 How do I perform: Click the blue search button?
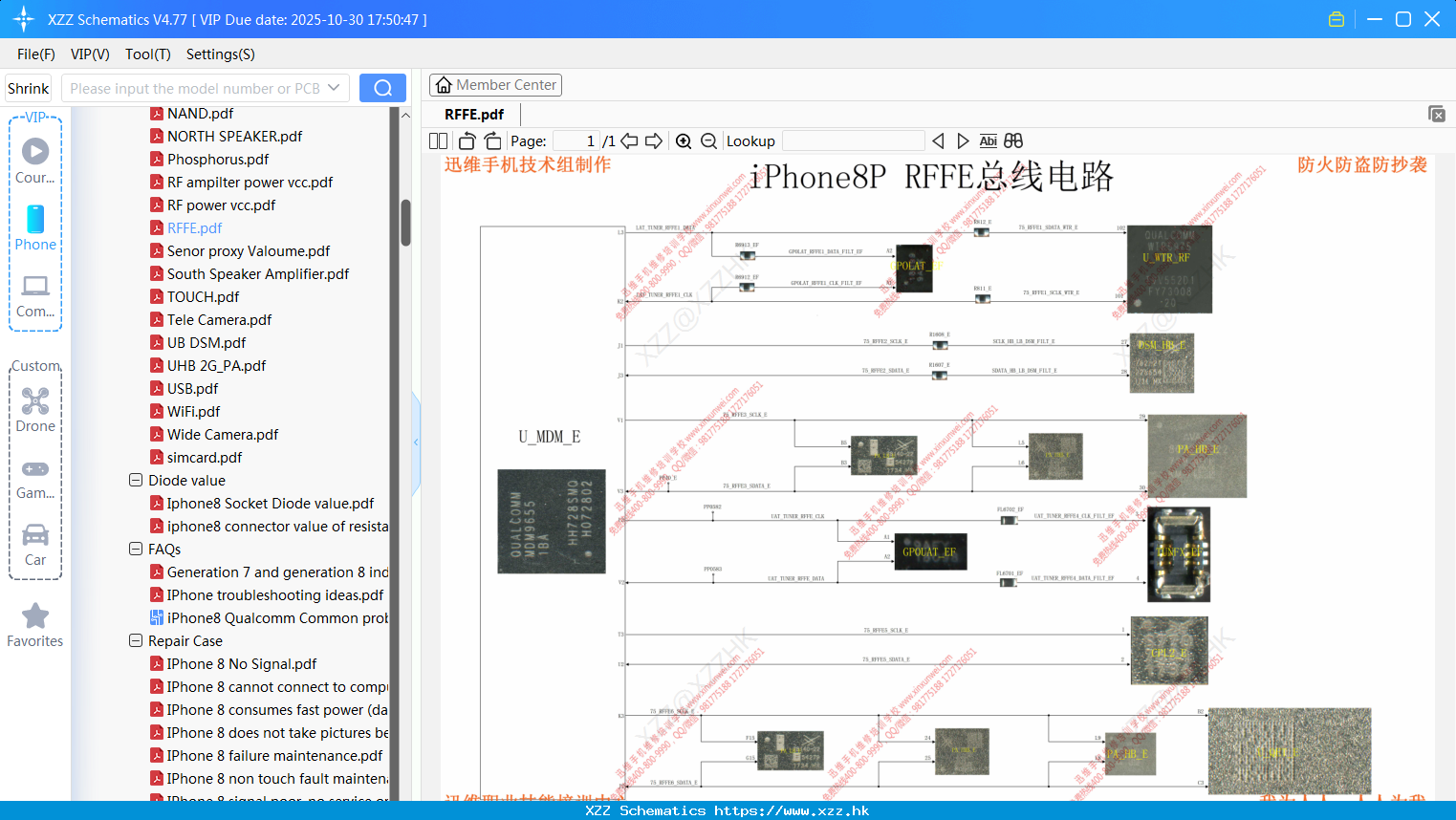tap(382, 88)
